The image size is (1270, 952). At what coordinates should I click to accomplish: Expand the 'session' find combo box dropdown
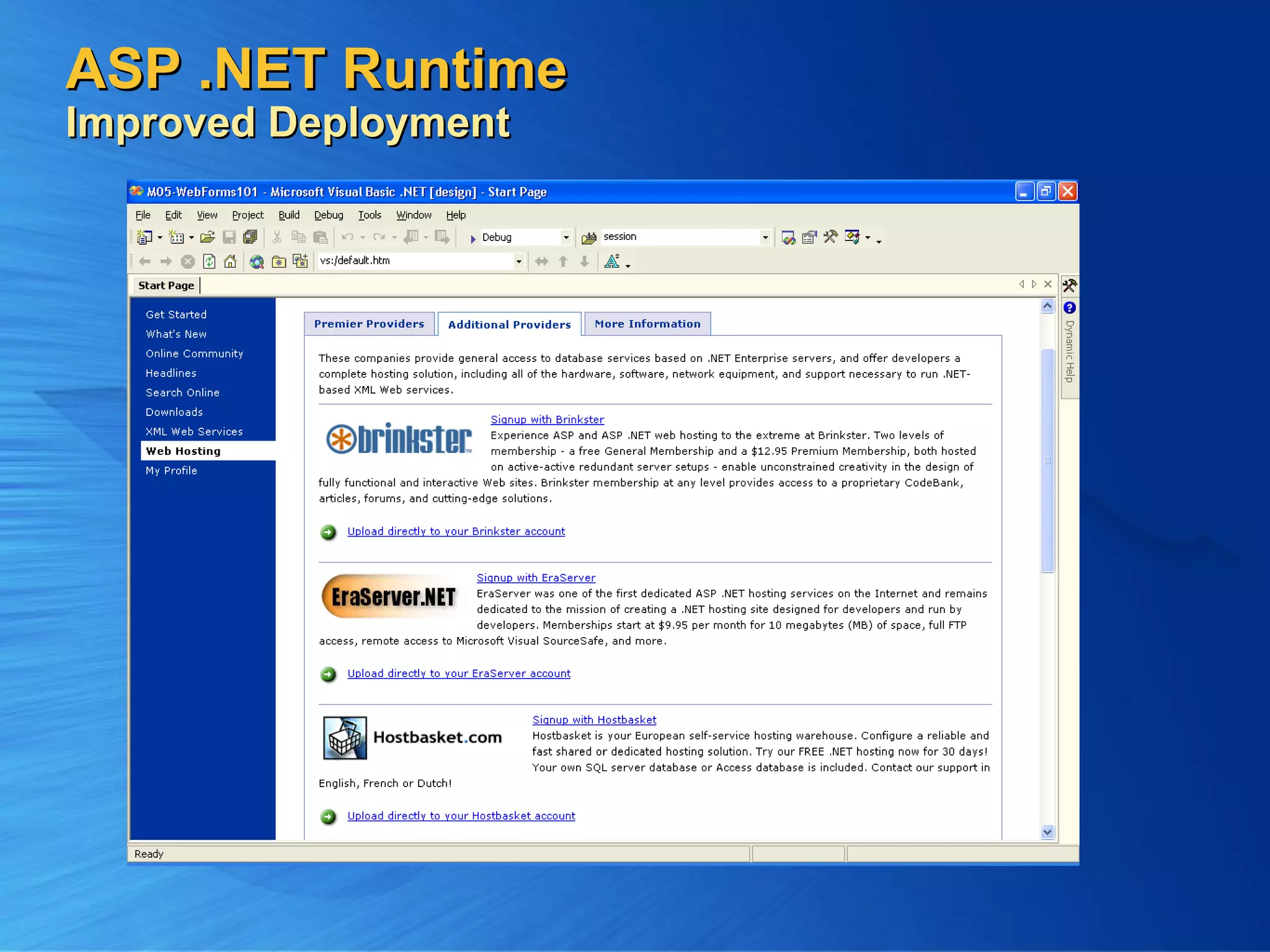click(765, 237)
